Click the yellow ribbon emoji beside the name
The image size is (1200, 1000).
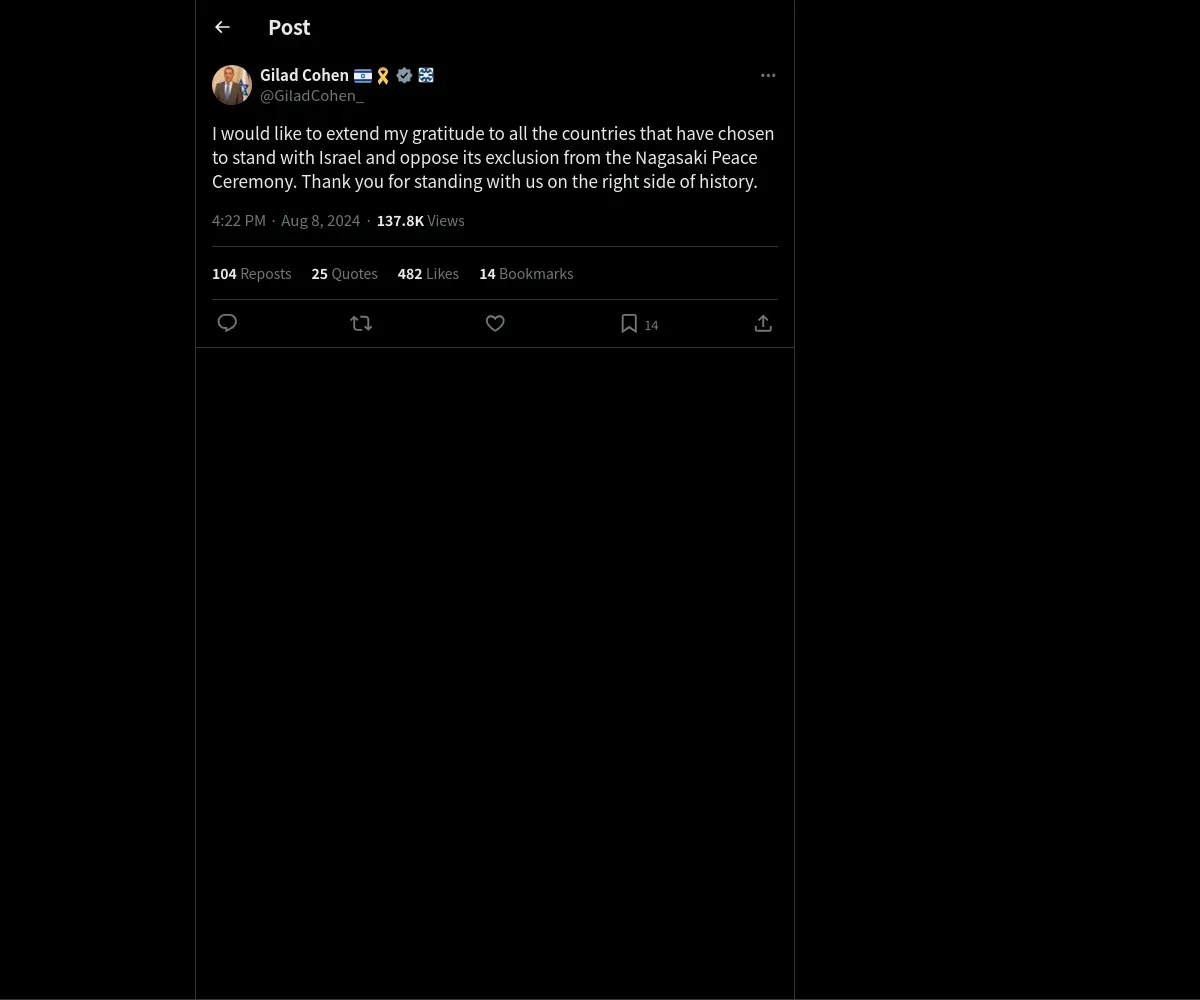tap(383, 75)
